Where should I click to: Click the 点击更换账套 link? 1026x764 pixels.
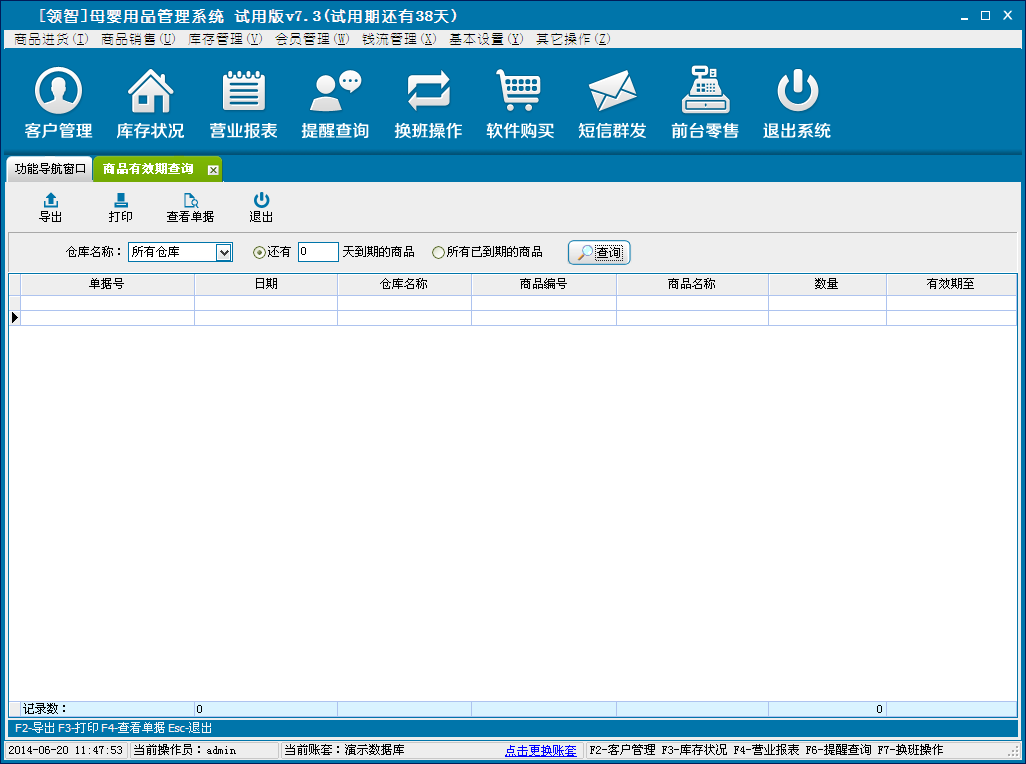[x=540, y=750]
